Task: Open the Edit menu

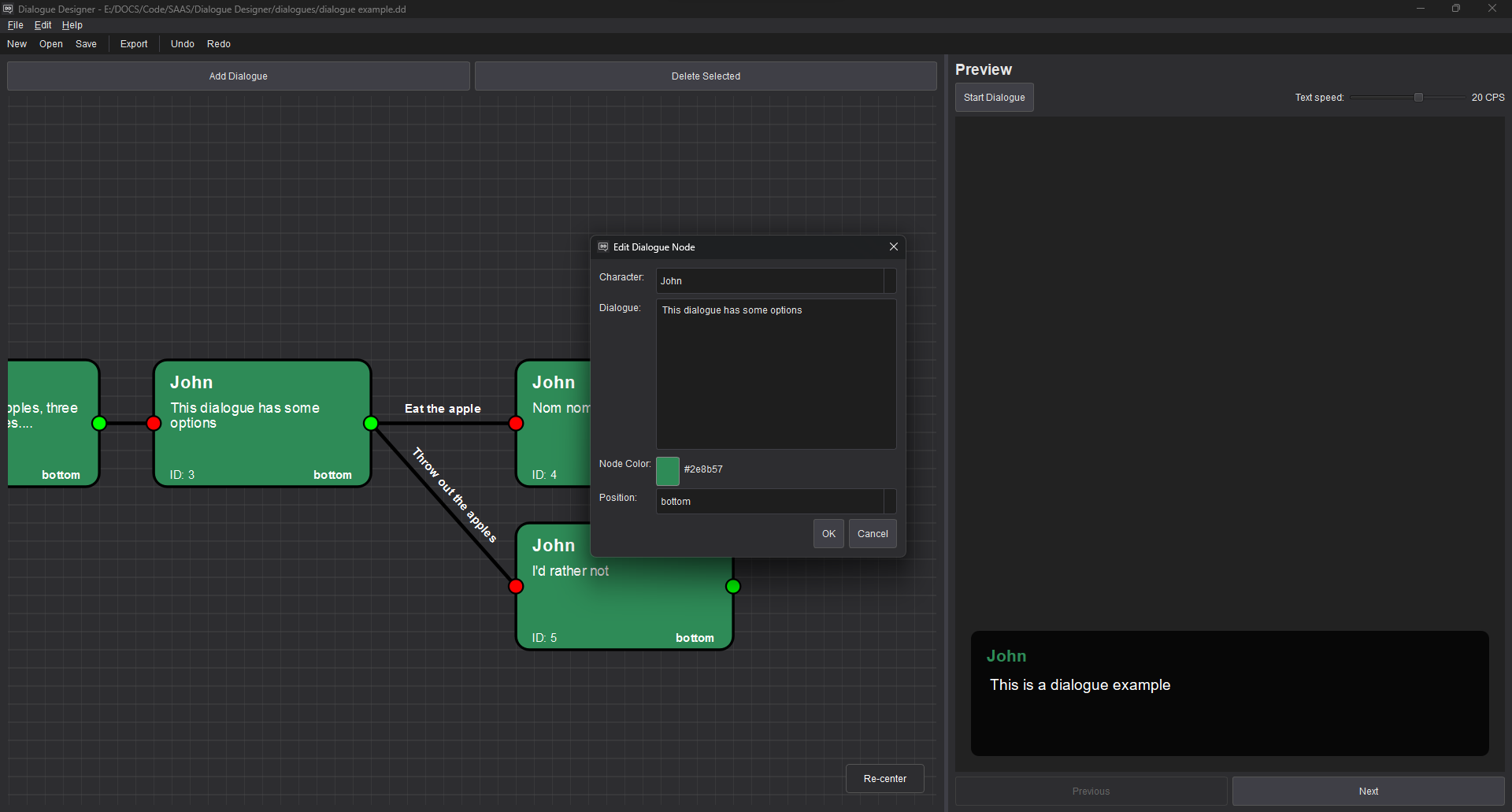Action: tap(43, 24)
